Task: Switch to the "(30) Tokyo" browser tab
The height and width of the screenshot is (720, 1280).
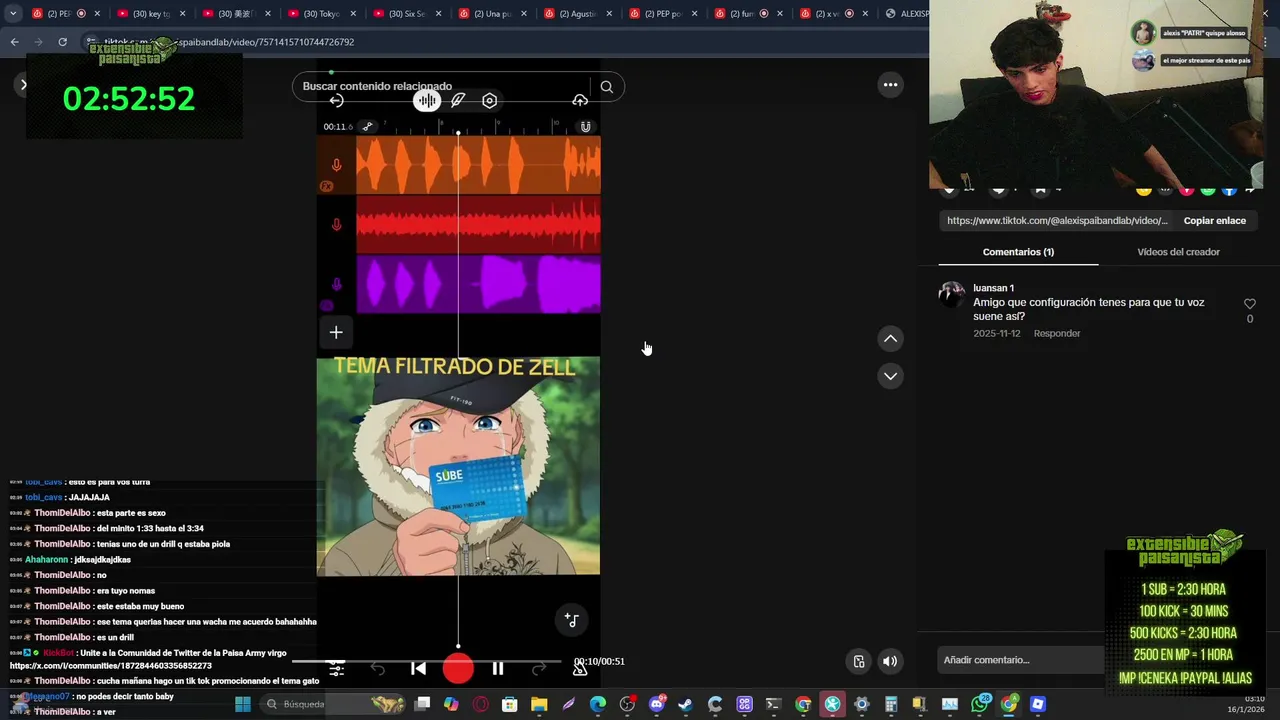Action: 321,14
